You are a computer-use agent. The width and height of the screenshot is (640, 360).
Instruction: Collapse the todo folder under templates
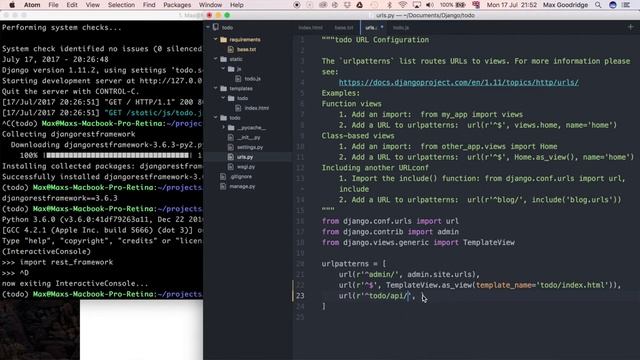pyautogui.click(x=223, y=98)
